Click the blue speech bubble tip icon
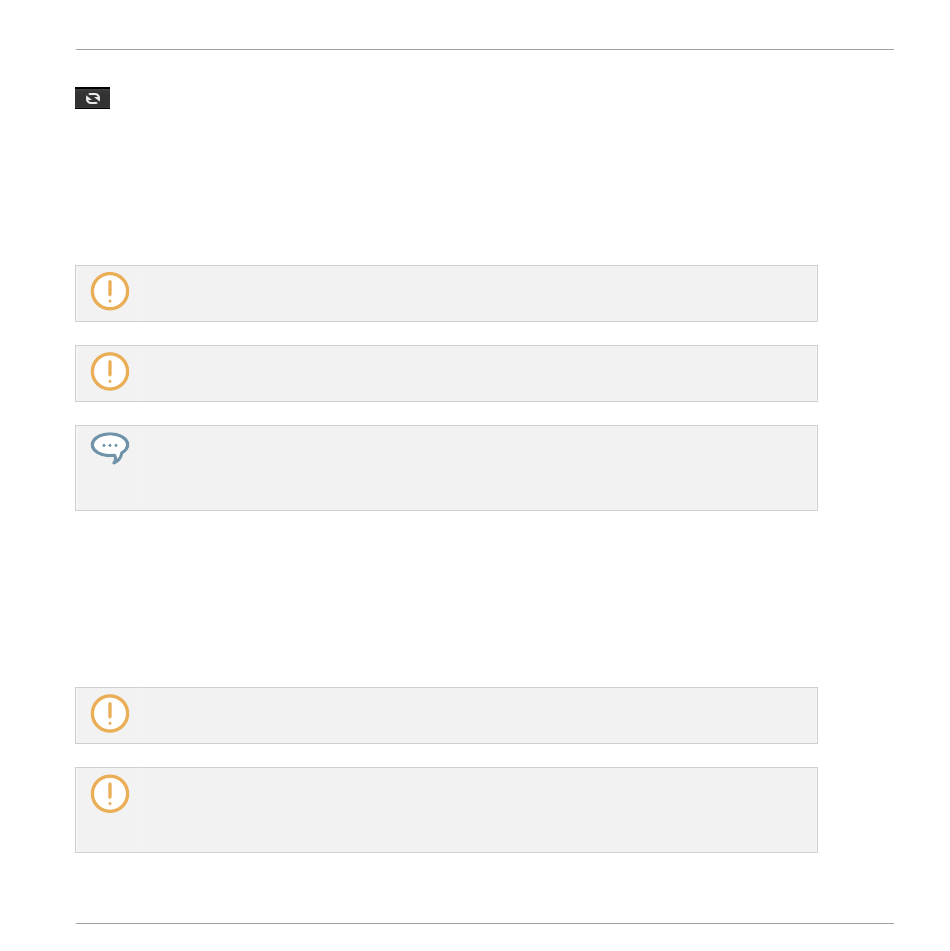The width and height of the screenshot is (950, 951). pyautogui.click(x=110, y=448)
